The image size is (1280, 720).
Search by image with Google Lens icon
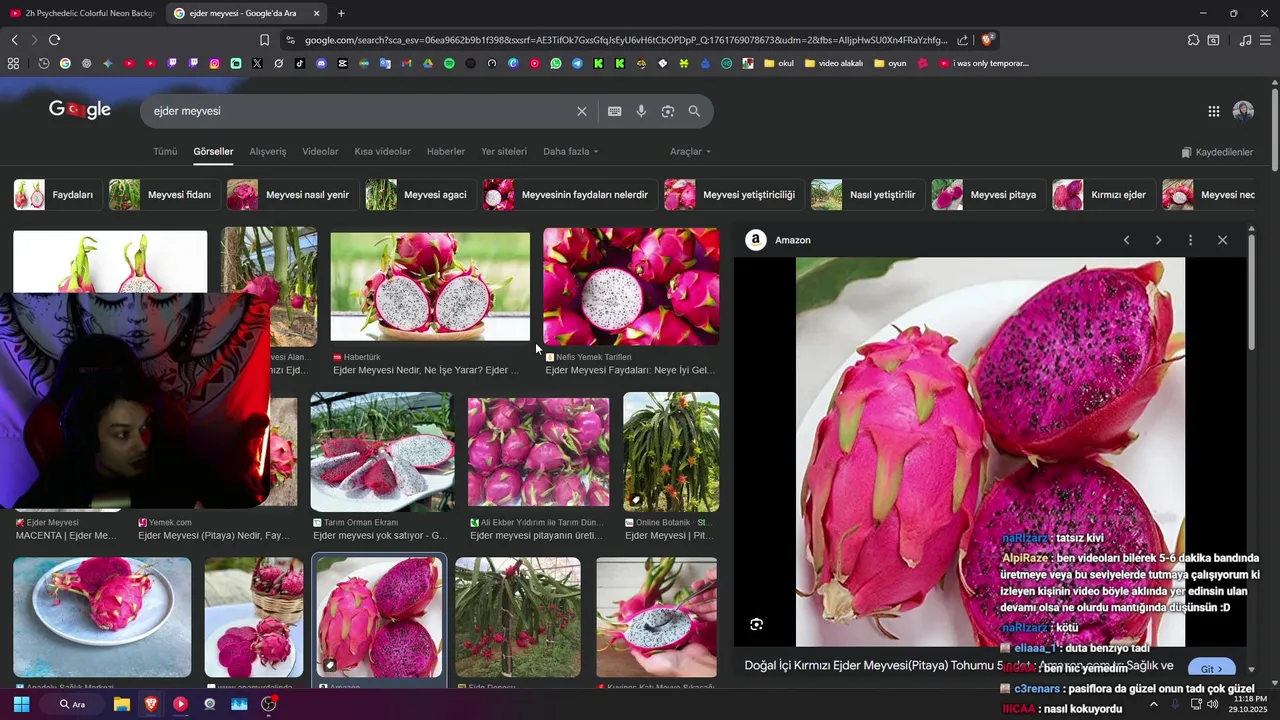tap(668, 111)
